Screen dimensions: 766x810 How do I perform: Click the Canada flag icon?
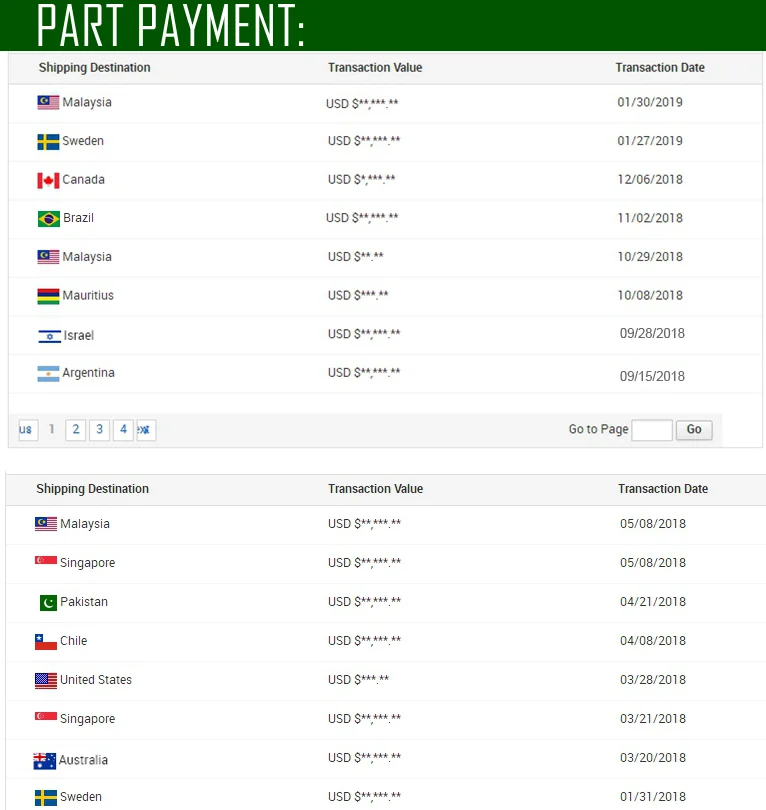coord(48,180)
